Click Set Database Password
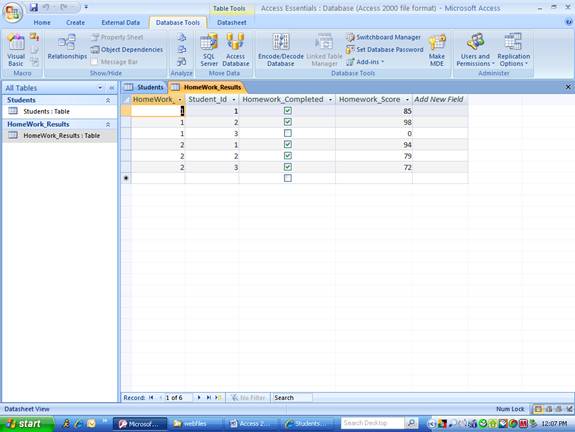 (x=385, y=50)
